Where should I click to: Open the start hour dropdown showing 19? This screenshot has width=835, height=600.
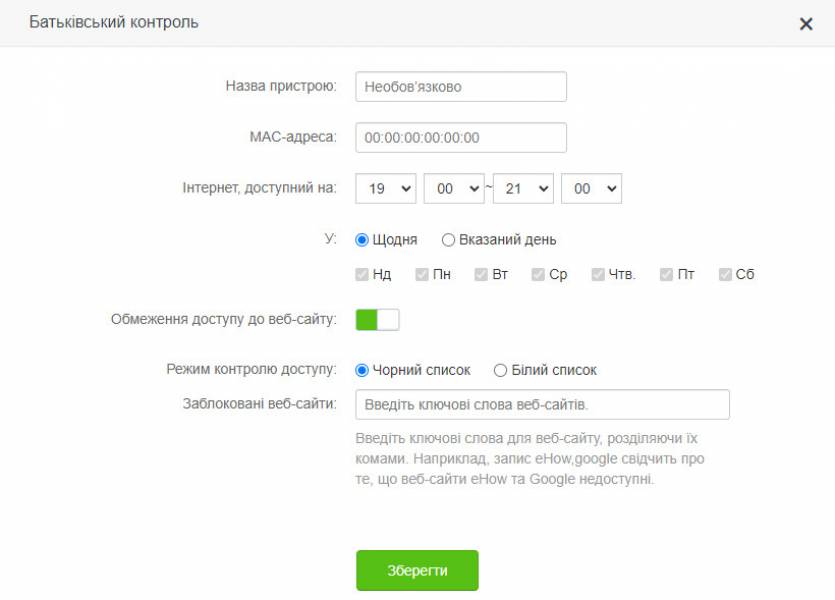click(386, 188)
